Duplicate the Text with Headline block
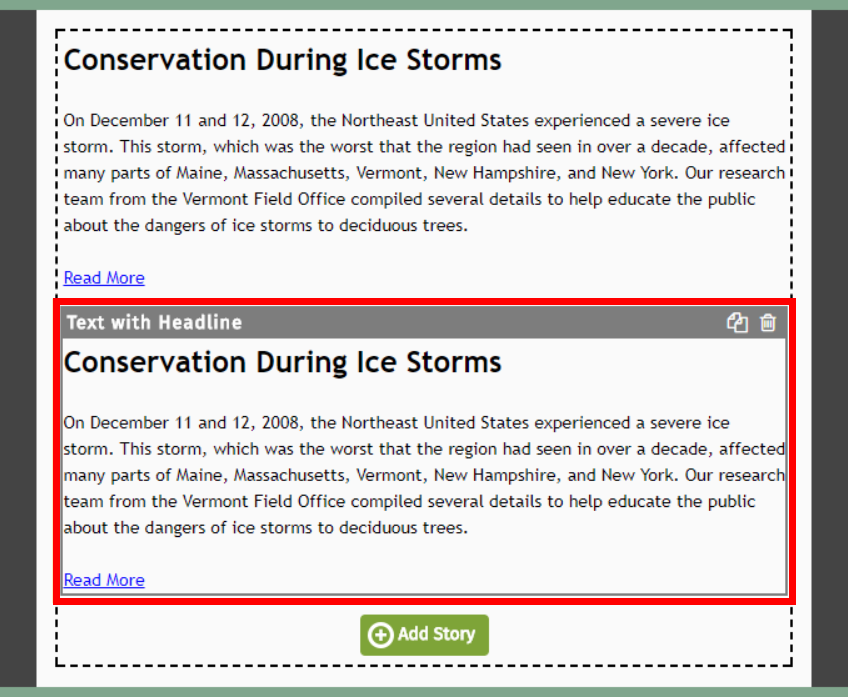Viewport: 848px width, 697px height. pos(737,323)
